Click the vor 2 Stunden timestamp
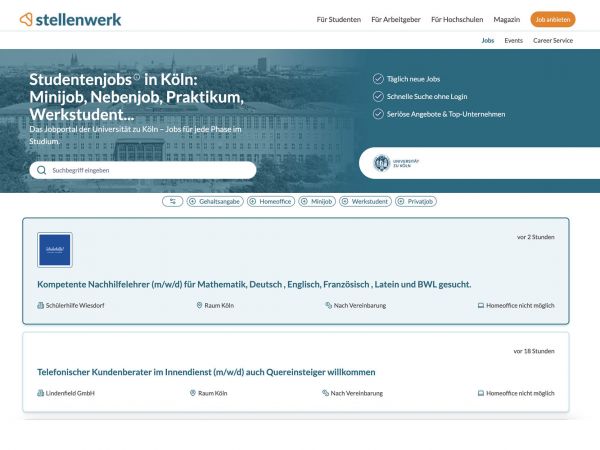 click(x=536, y=237)
